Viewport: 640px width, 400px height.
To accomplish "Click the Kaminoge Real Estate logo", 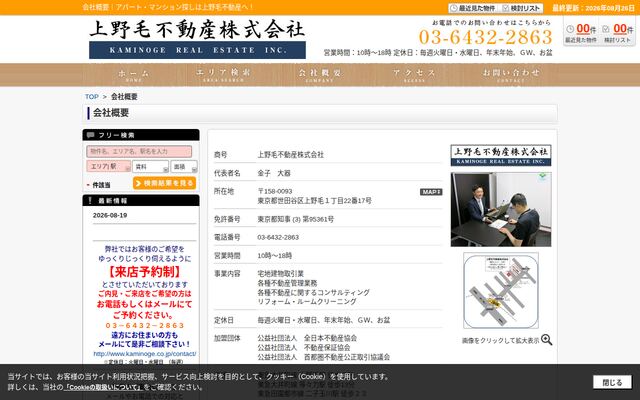I will tap(197, 39).
